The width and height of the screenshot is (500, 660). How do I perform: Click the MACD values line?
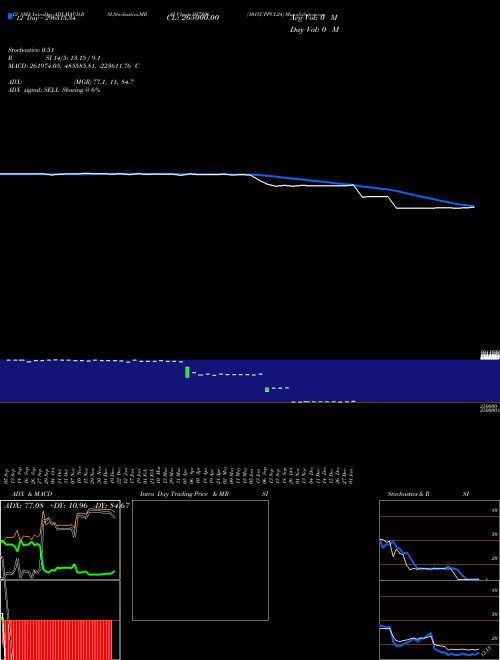pyautogui.click(x=74, y=66)
